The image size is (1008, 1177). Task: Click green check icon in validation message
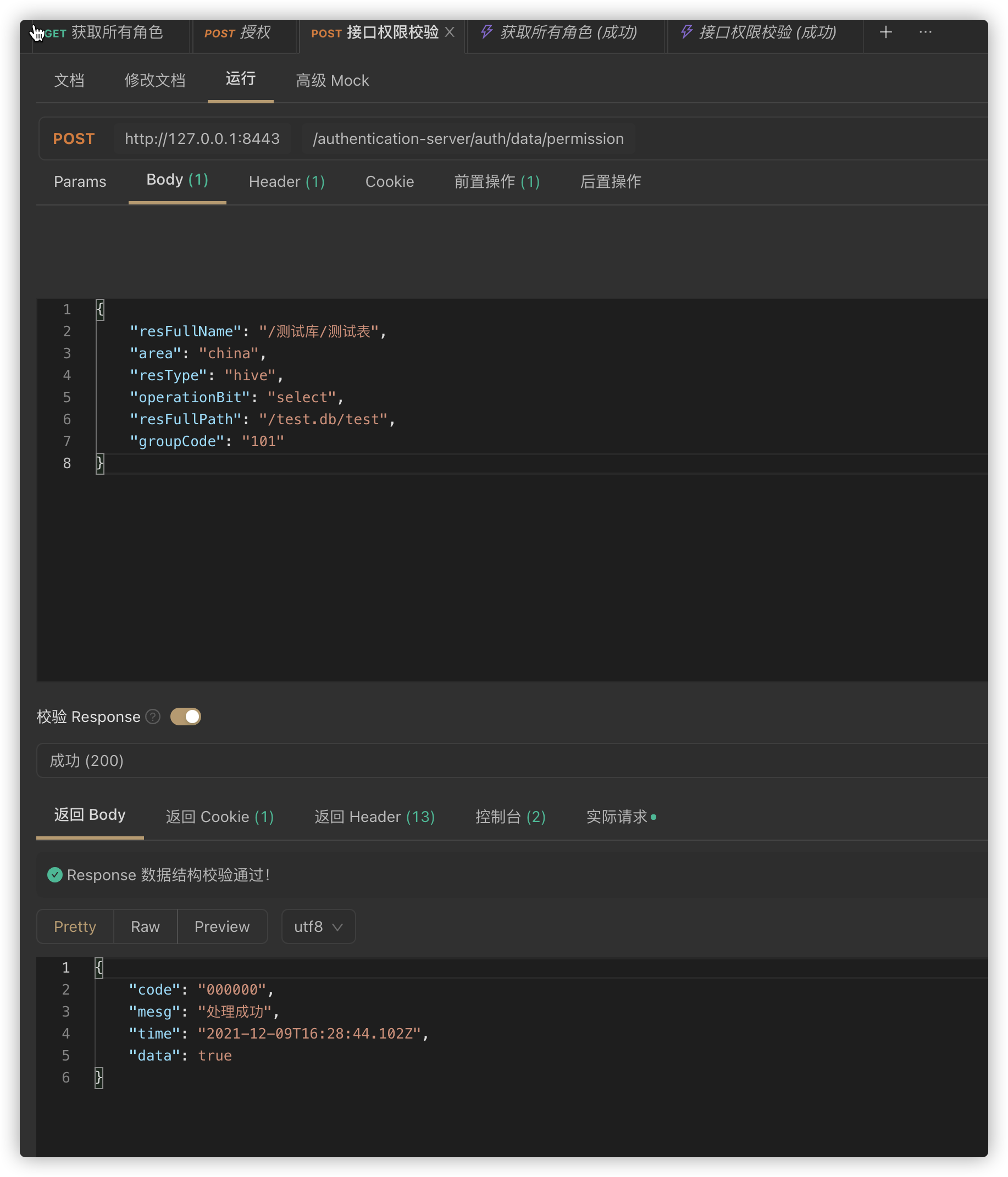pyautogui.click(x=55, y=875)
